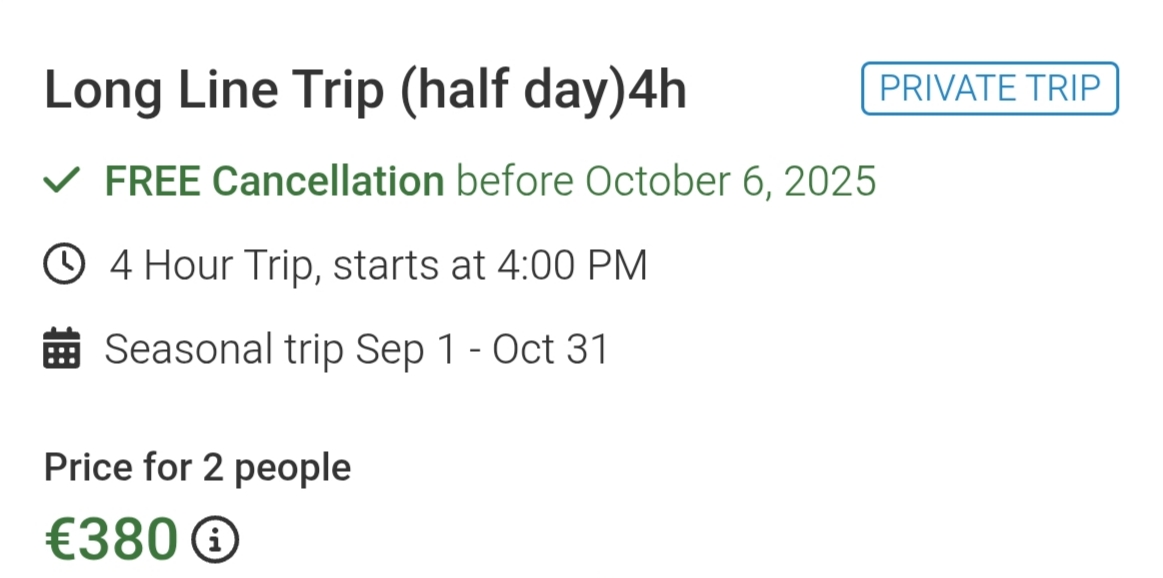Click the 'Price for' label text
The height and width of the screenshot is (578, 1163).
tap(119, 467)
